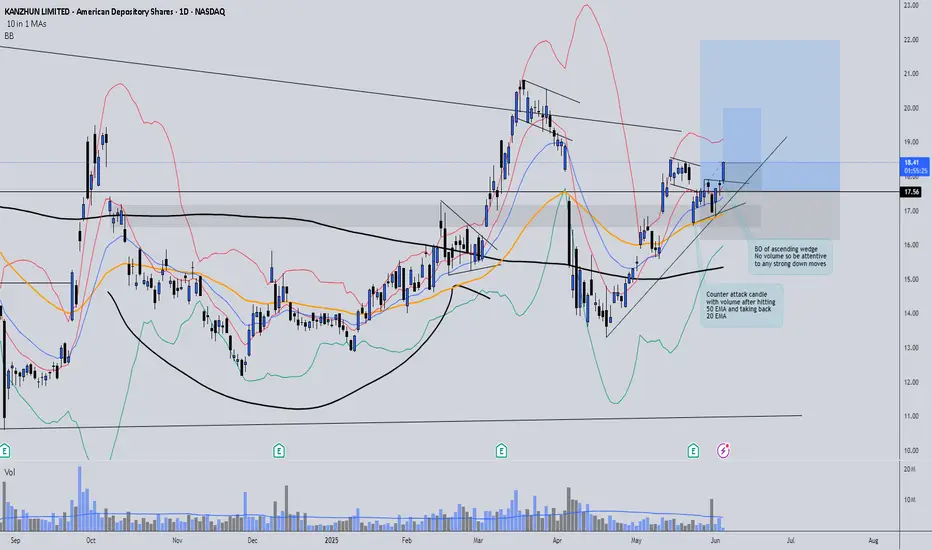The width and height of the screenshot is (932, 550).
Task: Click the Nov label on time axis
Action: pos(177,540)
